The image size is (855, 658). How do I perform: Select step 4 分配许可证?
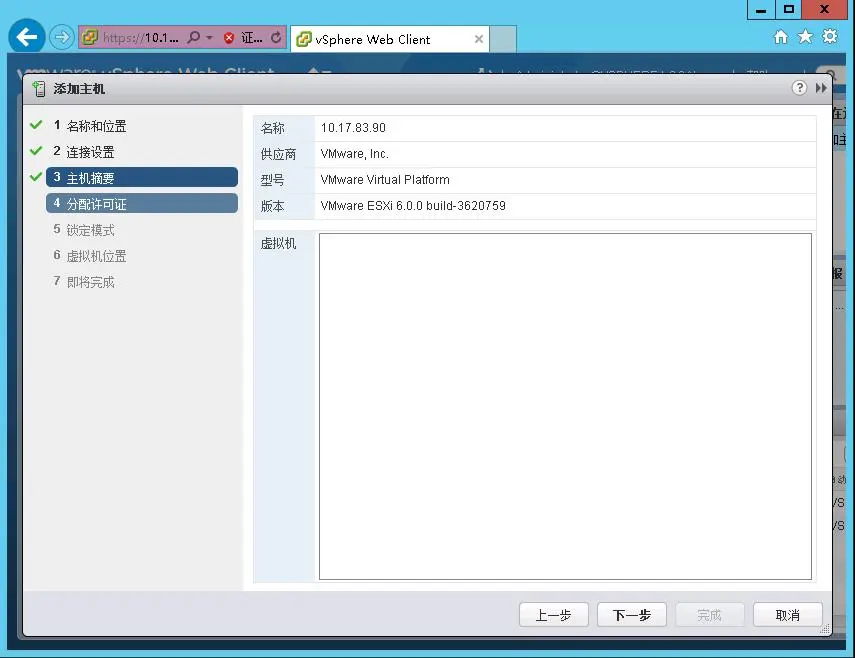coord(142,203)
